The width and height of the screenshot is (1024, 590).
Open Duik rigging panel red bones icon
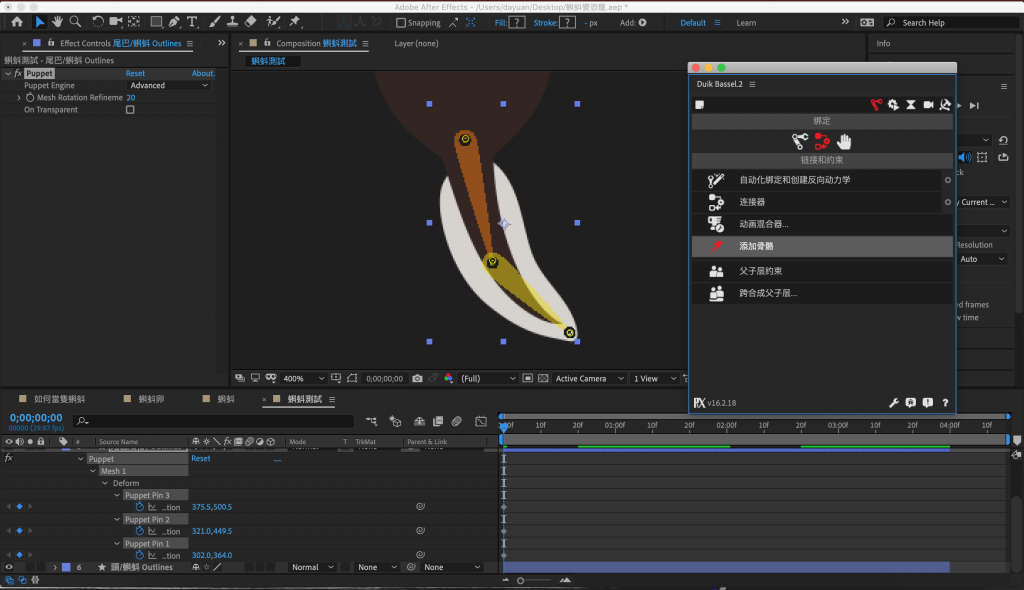(x=876, y=105)
